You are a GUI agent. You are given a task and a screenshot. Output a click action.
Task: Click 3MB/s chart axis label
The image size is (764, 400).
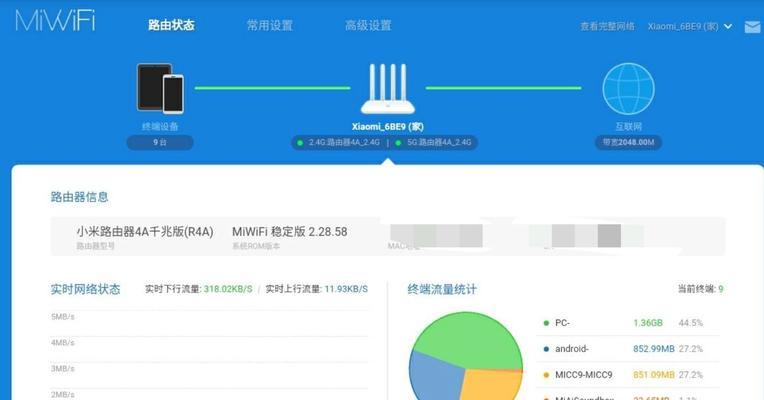[62, 368]
